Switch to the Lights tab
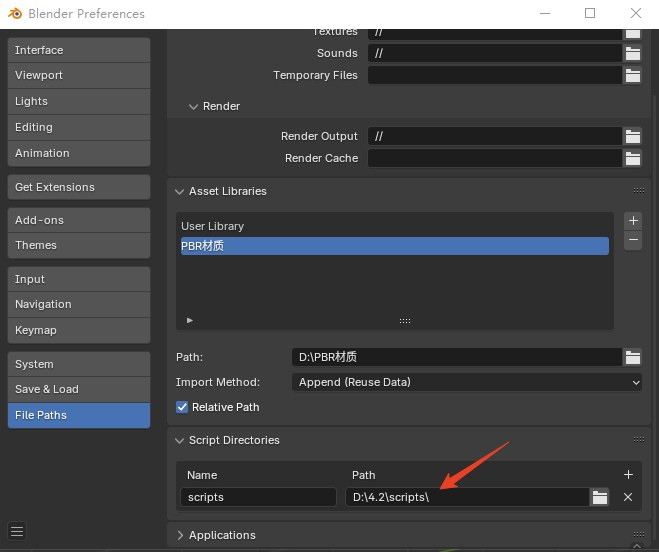Image resolution: width=659 pixels, height=552 pixels. click(79, 101)
